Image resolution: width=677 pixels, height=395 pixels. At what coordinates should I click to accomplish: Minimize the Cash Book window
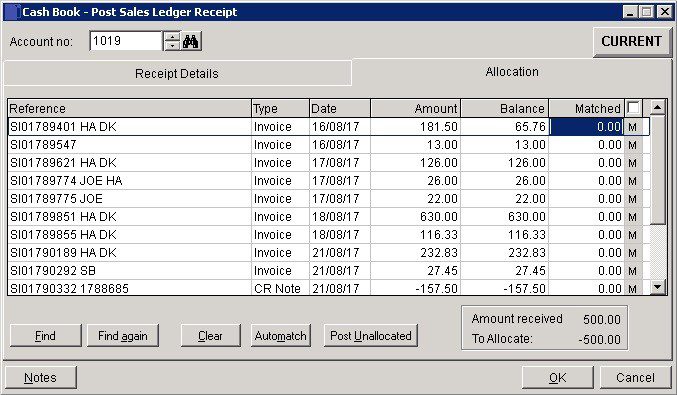[630, 12]
